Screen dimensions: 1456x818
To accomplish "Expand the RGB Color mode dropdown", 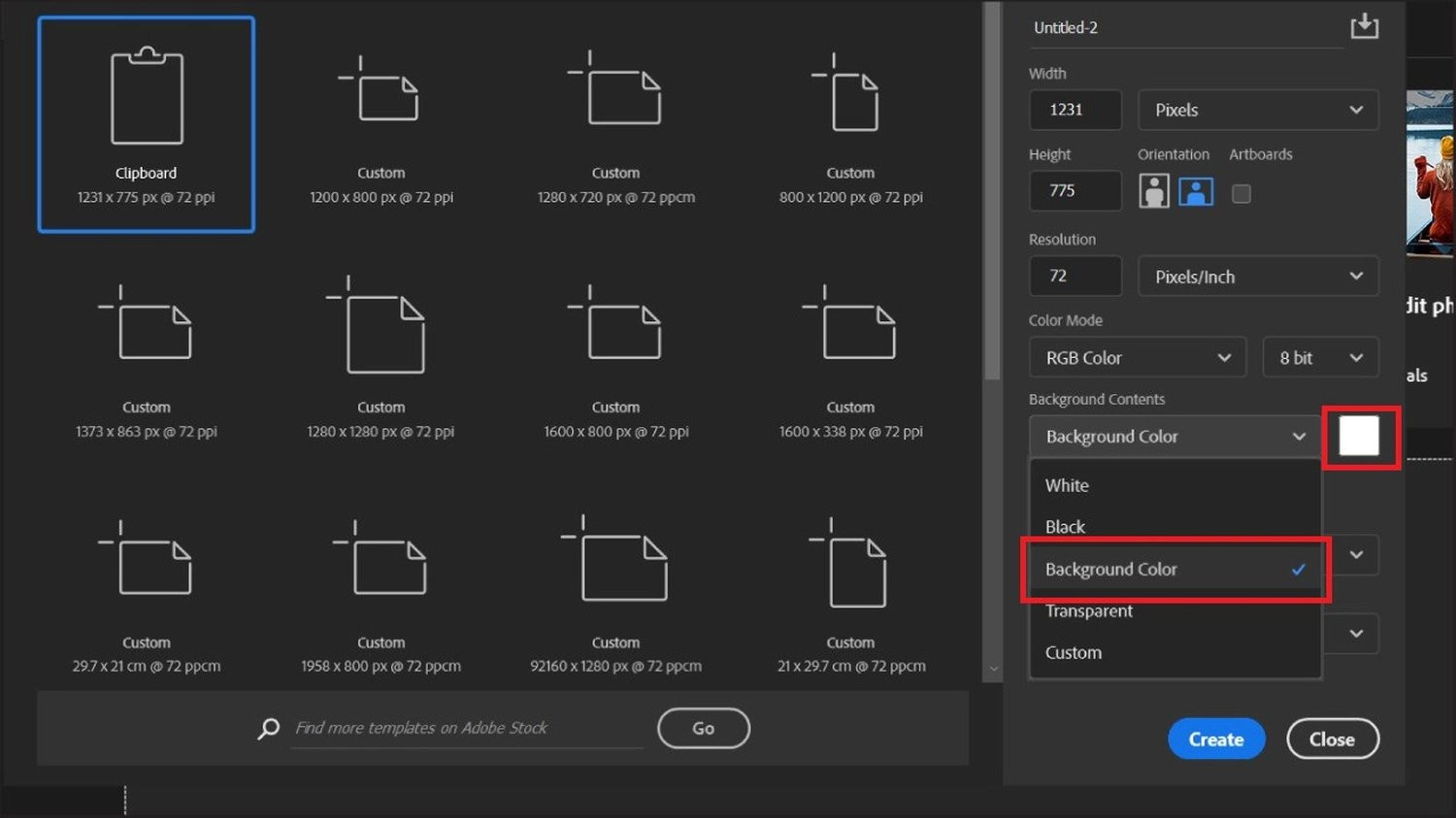I will click(1138, 358).
